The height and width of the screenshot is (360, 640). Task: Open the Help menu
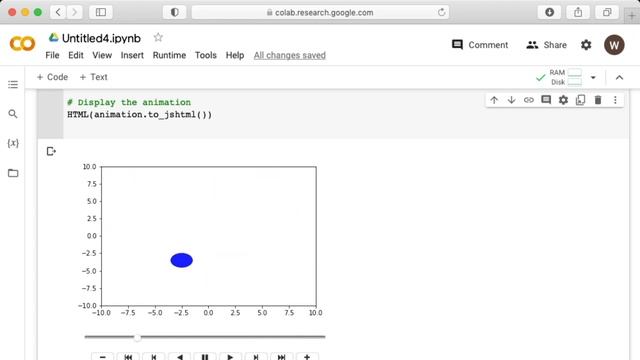click(x=235, y=55)
